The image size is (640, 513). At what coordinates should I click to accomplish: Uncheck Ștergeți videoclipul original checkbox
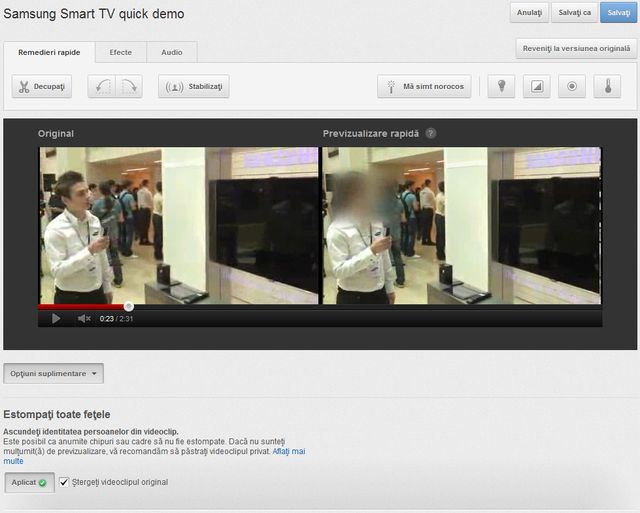[64, 482]
